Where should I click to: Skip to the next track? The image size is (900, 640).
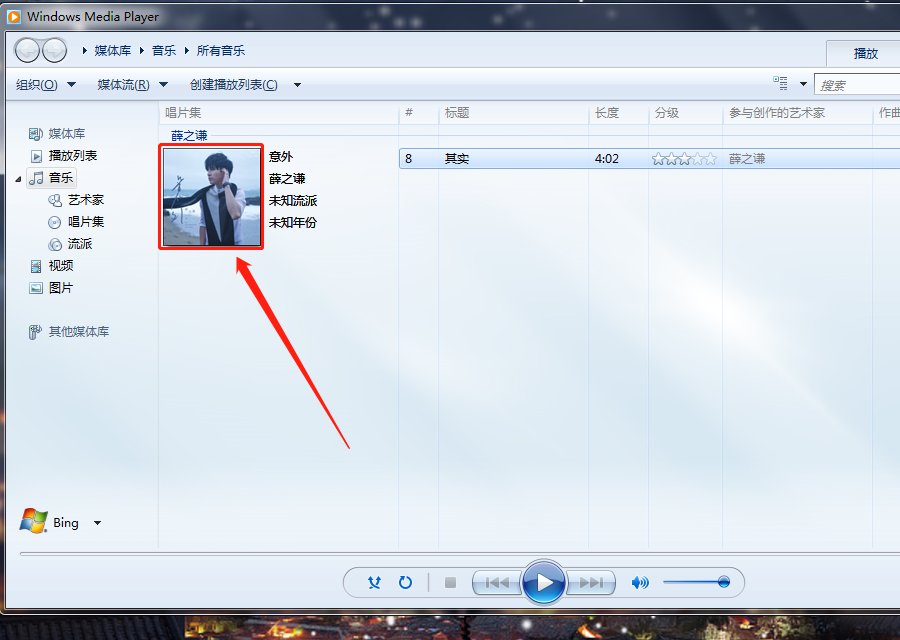[589, 582]
